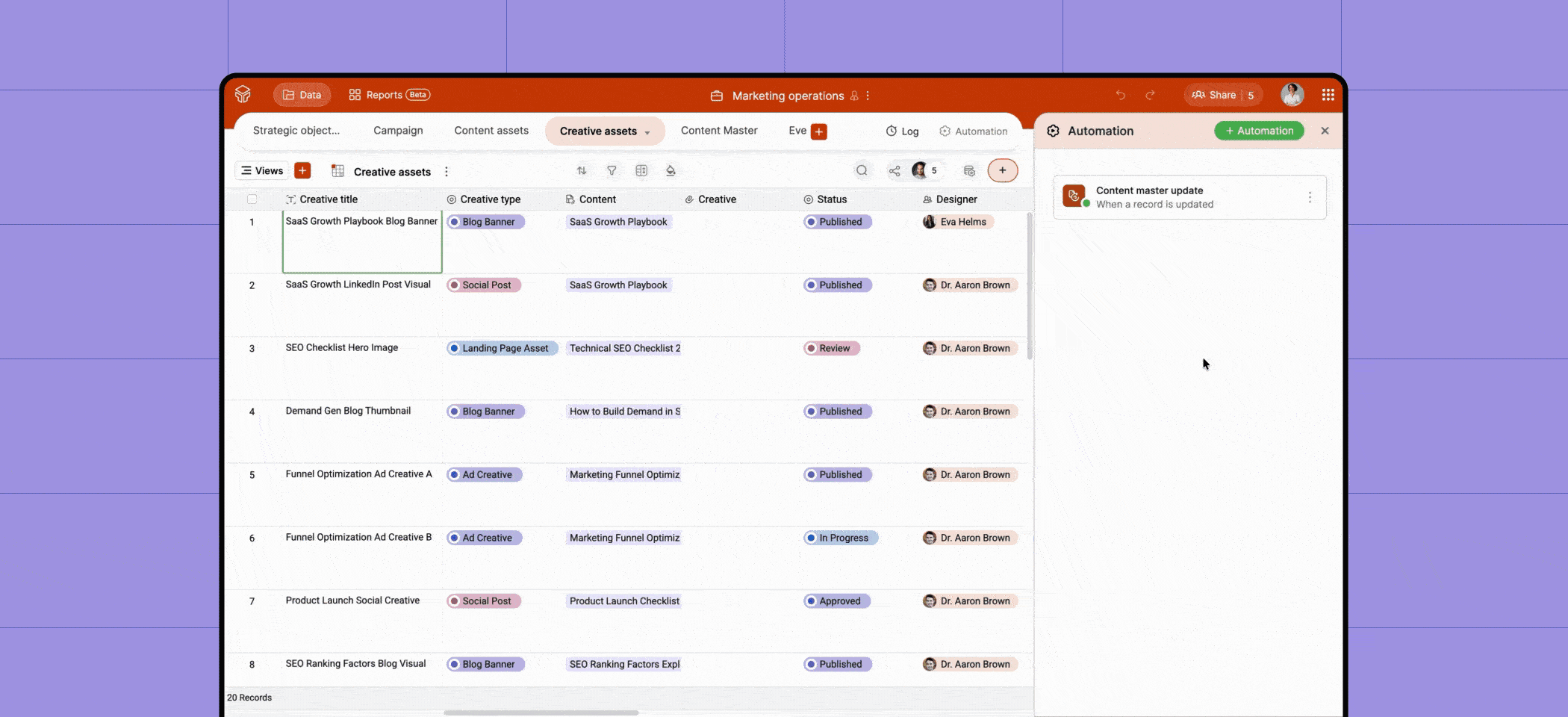Toggle the header select-all checkbox
The image size is (1568, 717).
tap(252, 199)
